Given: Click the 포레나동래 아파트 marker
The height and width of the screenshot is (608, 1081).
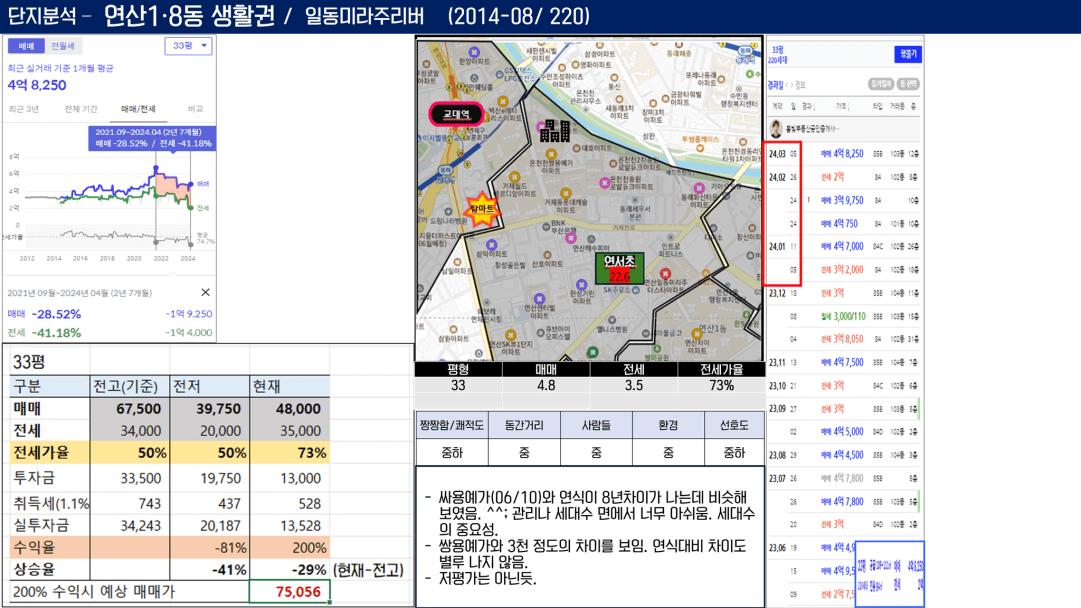Looking at the screenshot, I should pyautogui.click(x=722, y=80).
